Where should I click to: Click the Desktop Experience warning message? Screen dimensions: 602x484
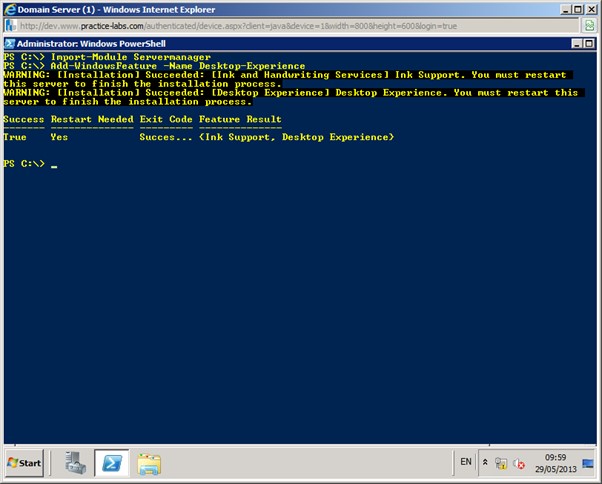(294, 97)
